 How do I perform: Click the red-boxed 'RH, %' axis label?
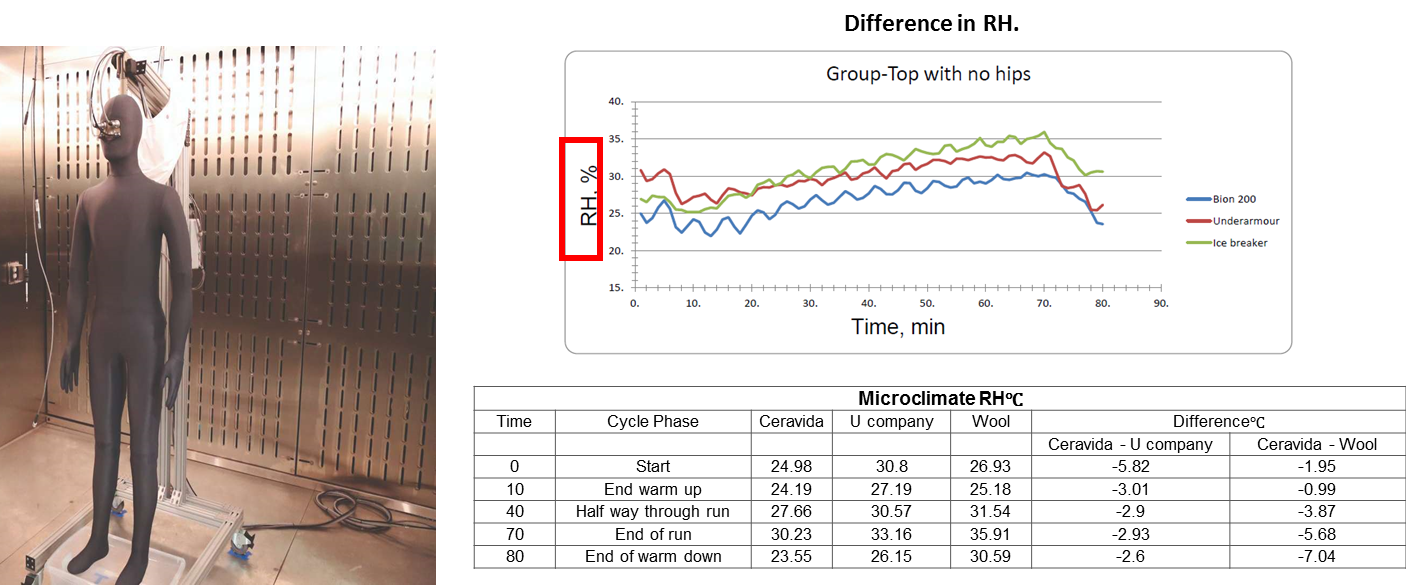(581, 198)
